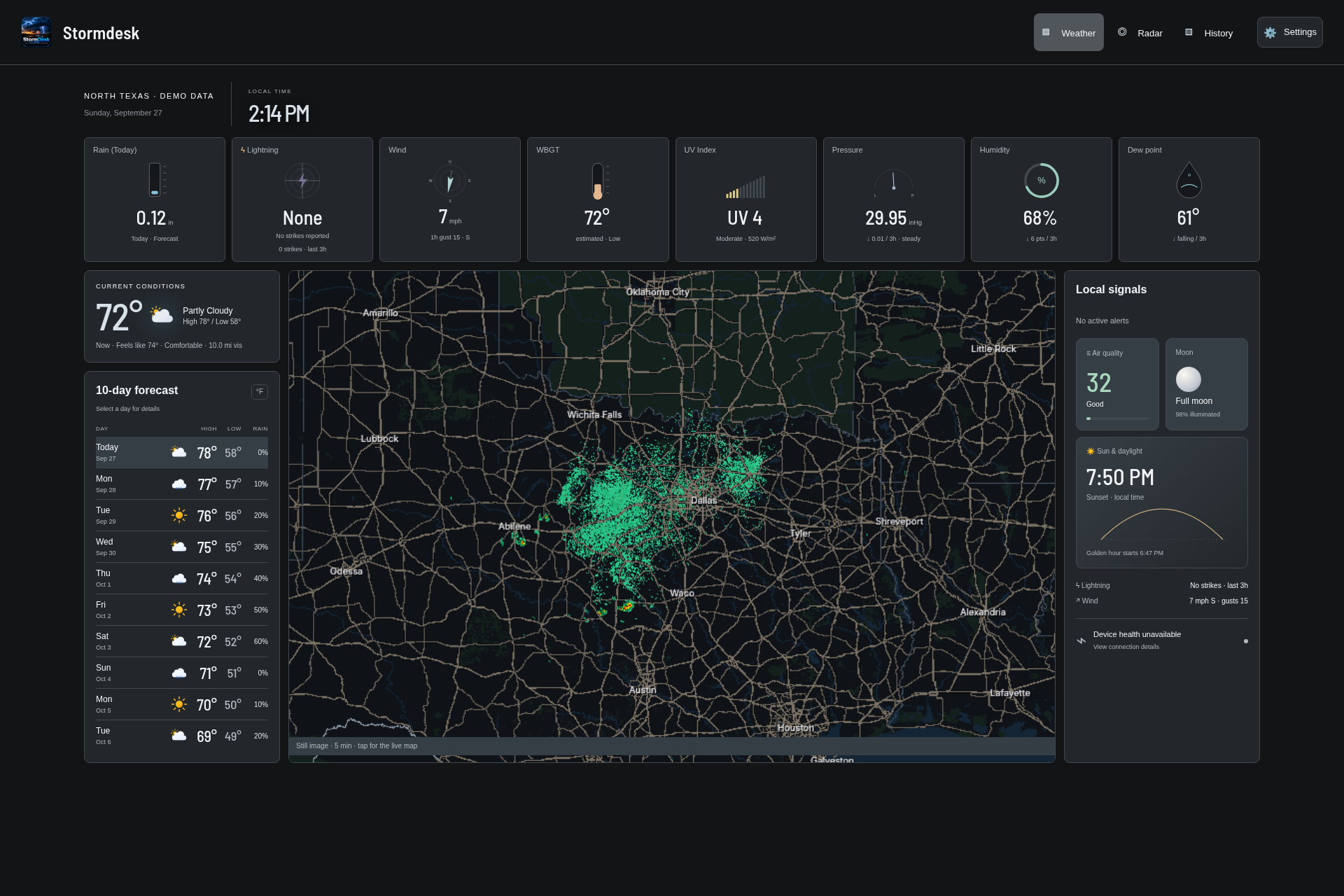Click View connection details link
The height and width of the screenshot is (896, 1344).
point(1126,647)
